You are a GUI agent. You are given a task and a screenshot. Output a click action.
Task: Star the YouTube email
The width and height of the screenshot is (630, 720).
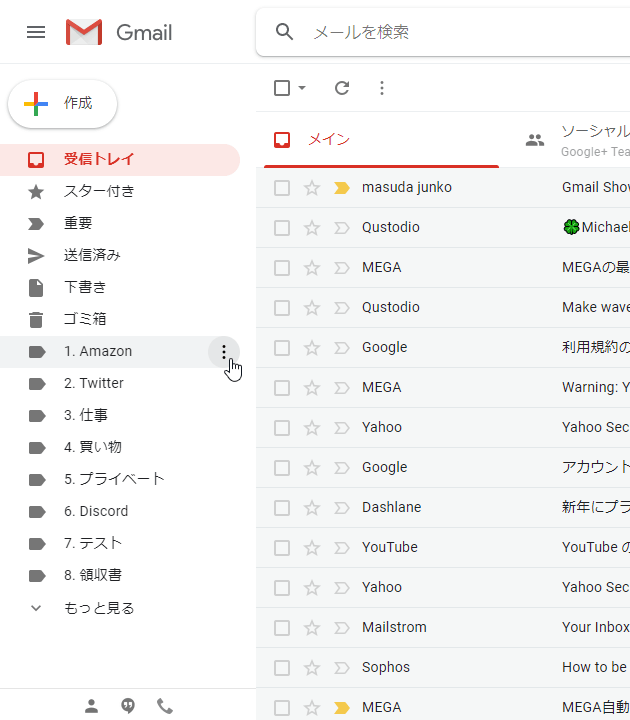312,548
